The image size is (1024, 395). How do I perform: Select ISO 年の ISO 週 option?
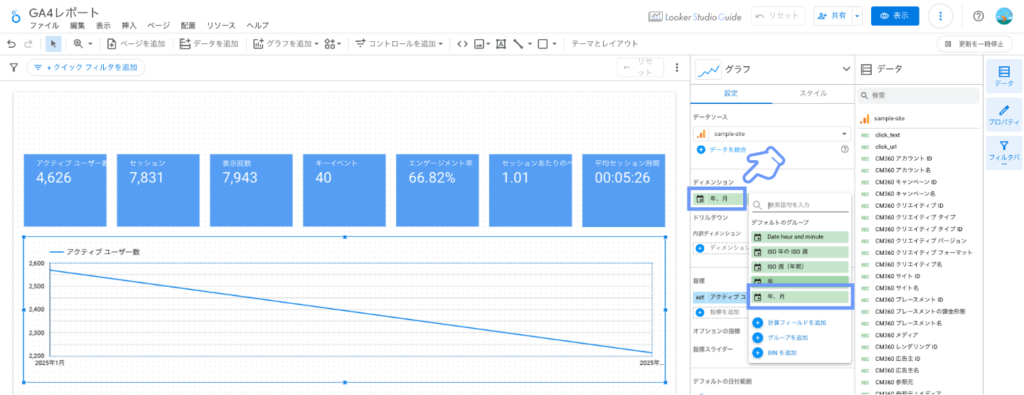[x=801, y=252]
